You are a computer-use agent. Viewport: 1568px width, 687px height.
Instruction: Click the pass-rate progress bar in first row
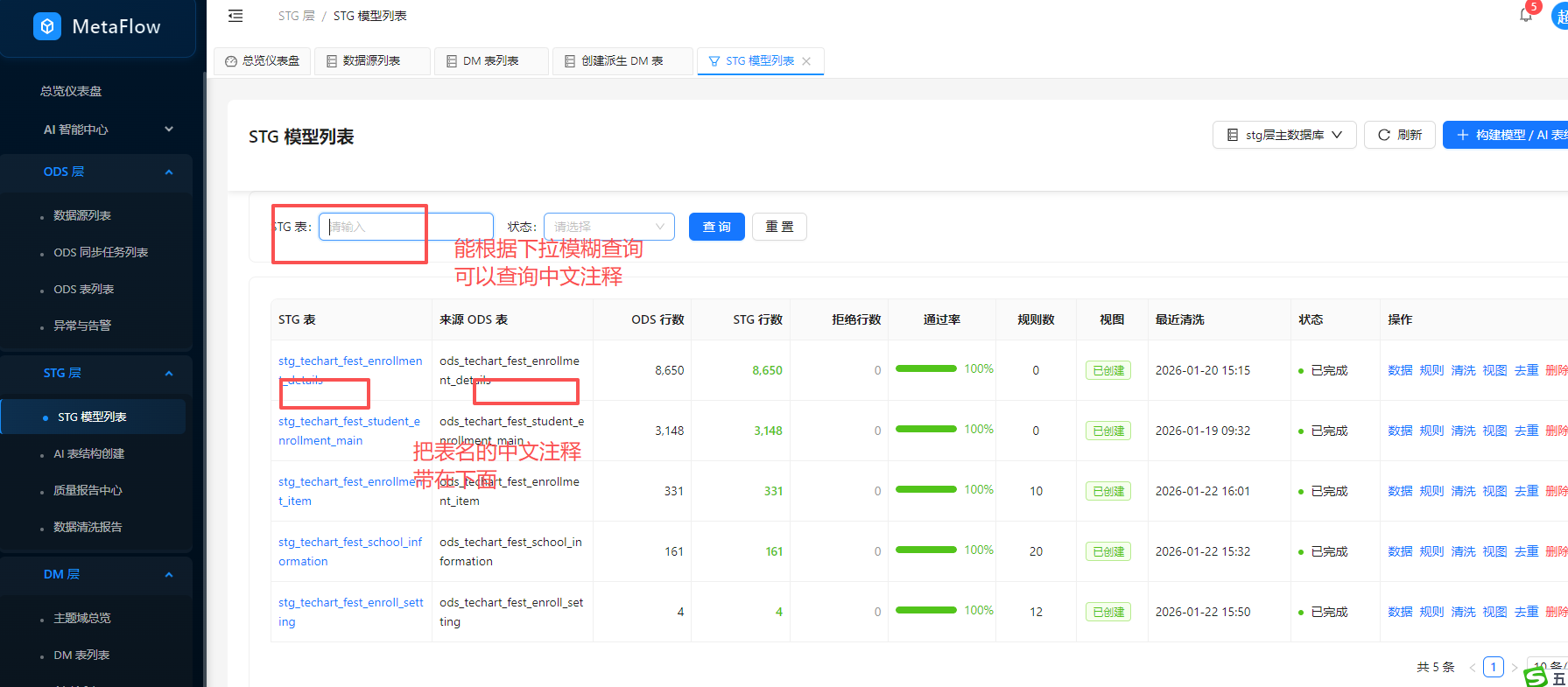[x=925, y=369]
